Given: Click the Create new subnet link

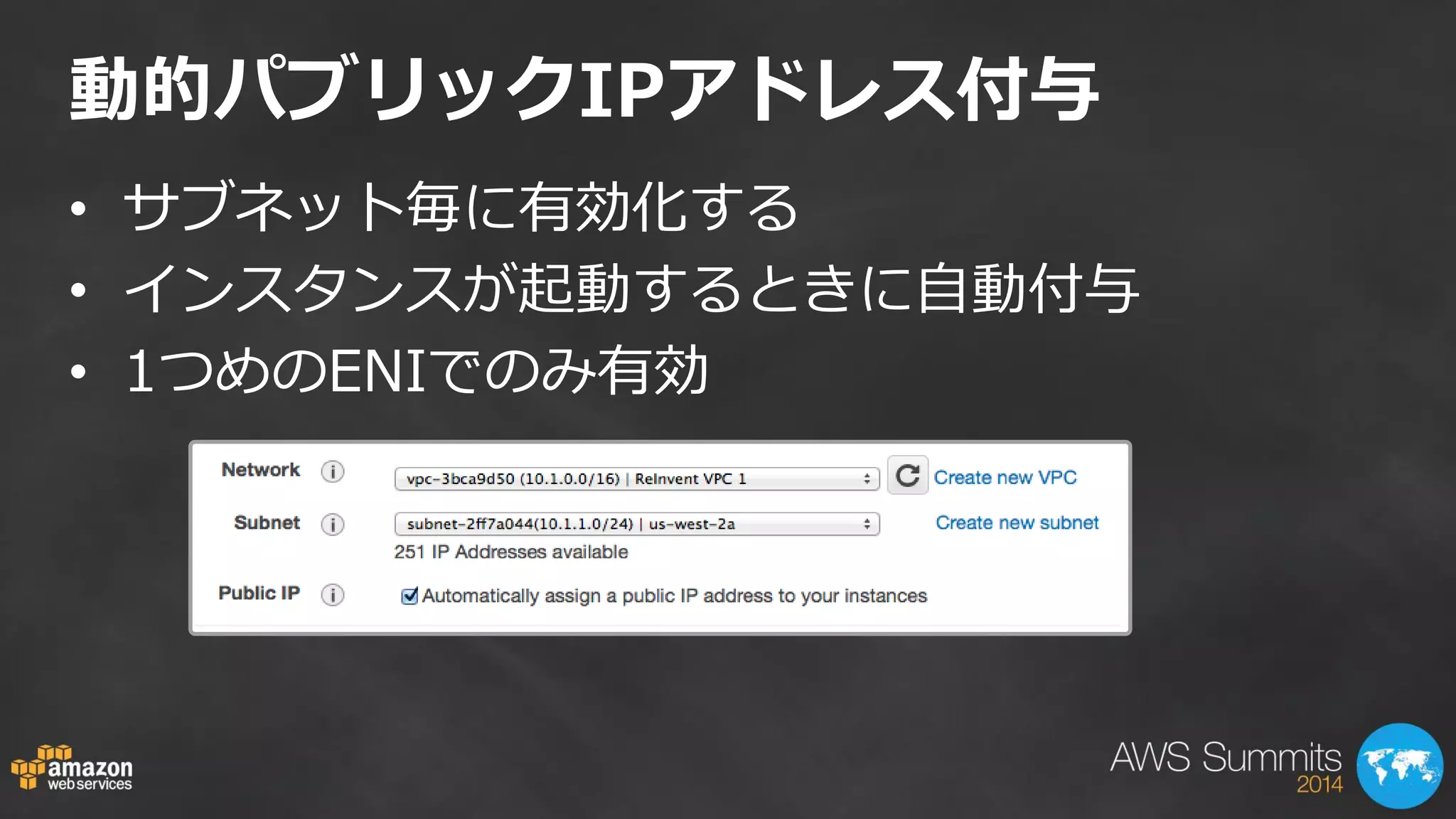Looking at the screenshot, I should click(x=1017, y=523).
